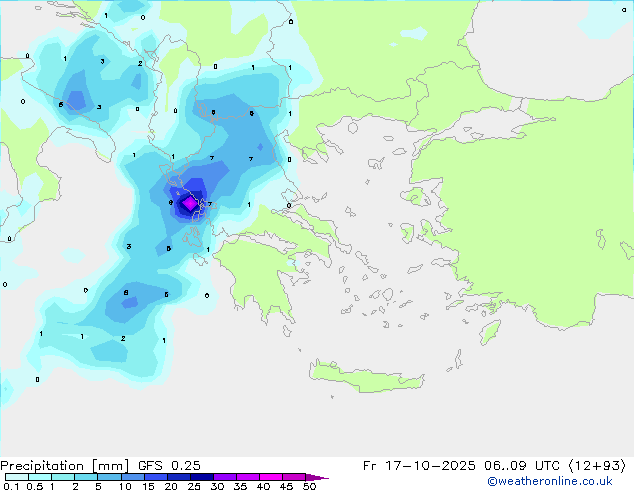The height and width of the screenshot is (490, 634).
Task: Select the purple legend swatch between 30 and 35
Action: (225, 477)
